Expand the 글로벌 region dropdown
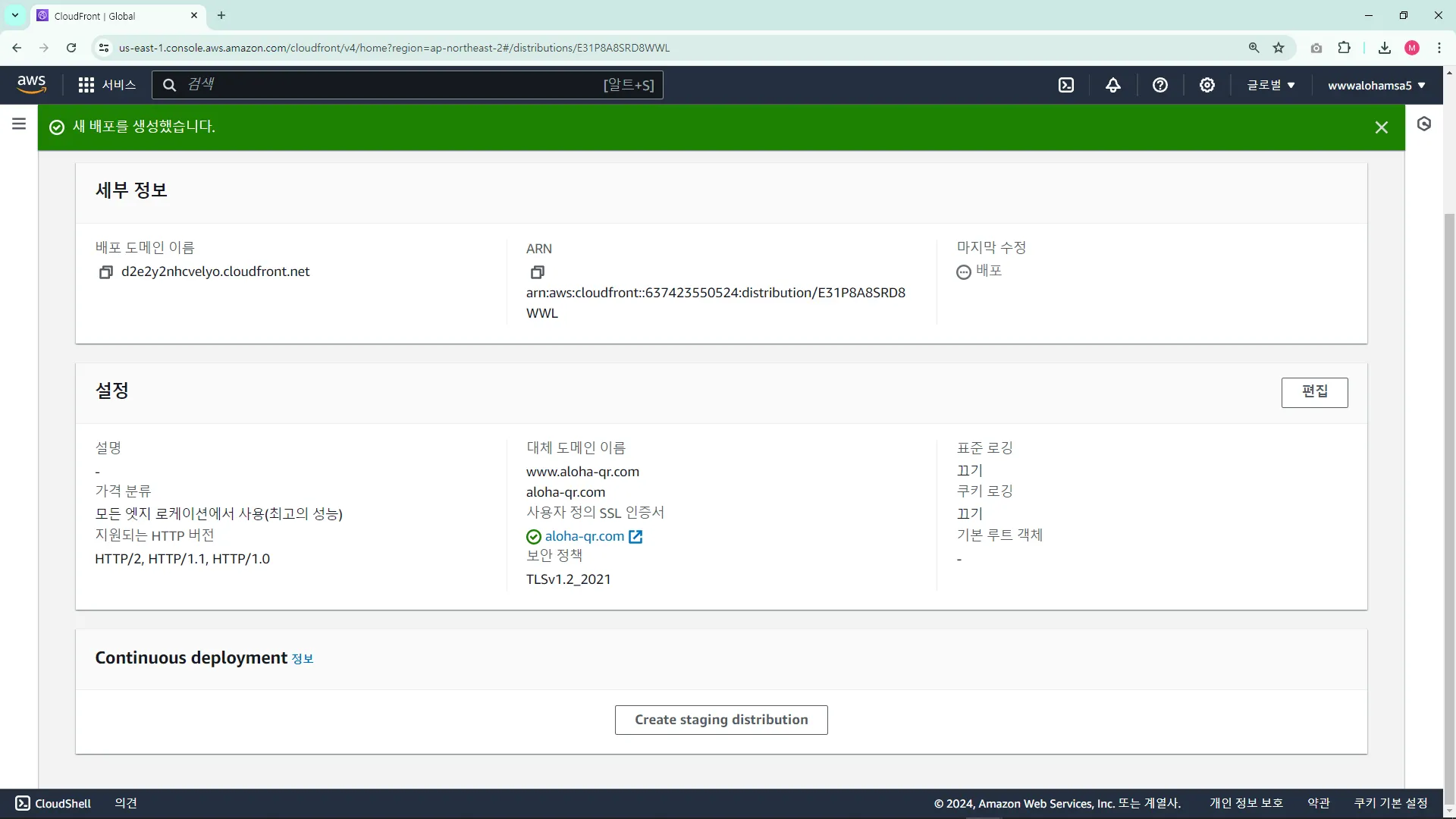 coord(1271,86)
